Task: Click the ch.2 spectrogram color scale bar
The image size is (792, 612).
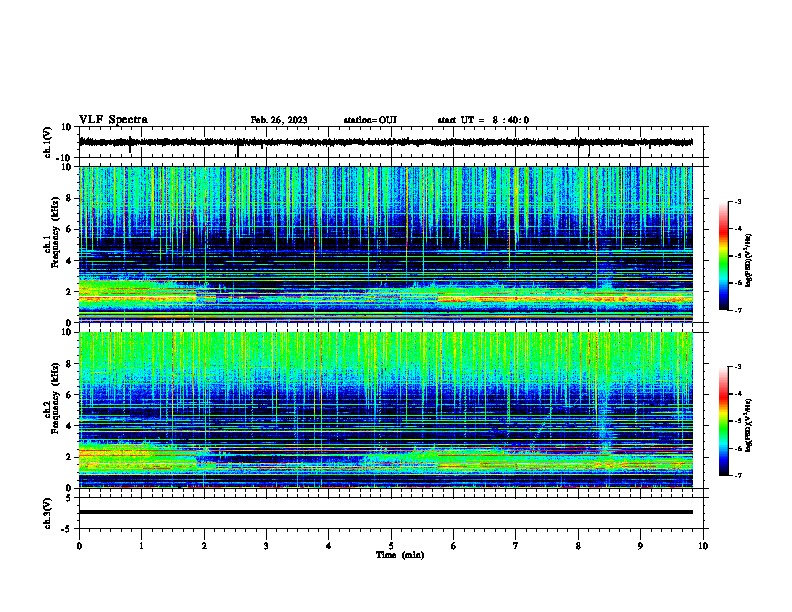Action: coord(724,421)
